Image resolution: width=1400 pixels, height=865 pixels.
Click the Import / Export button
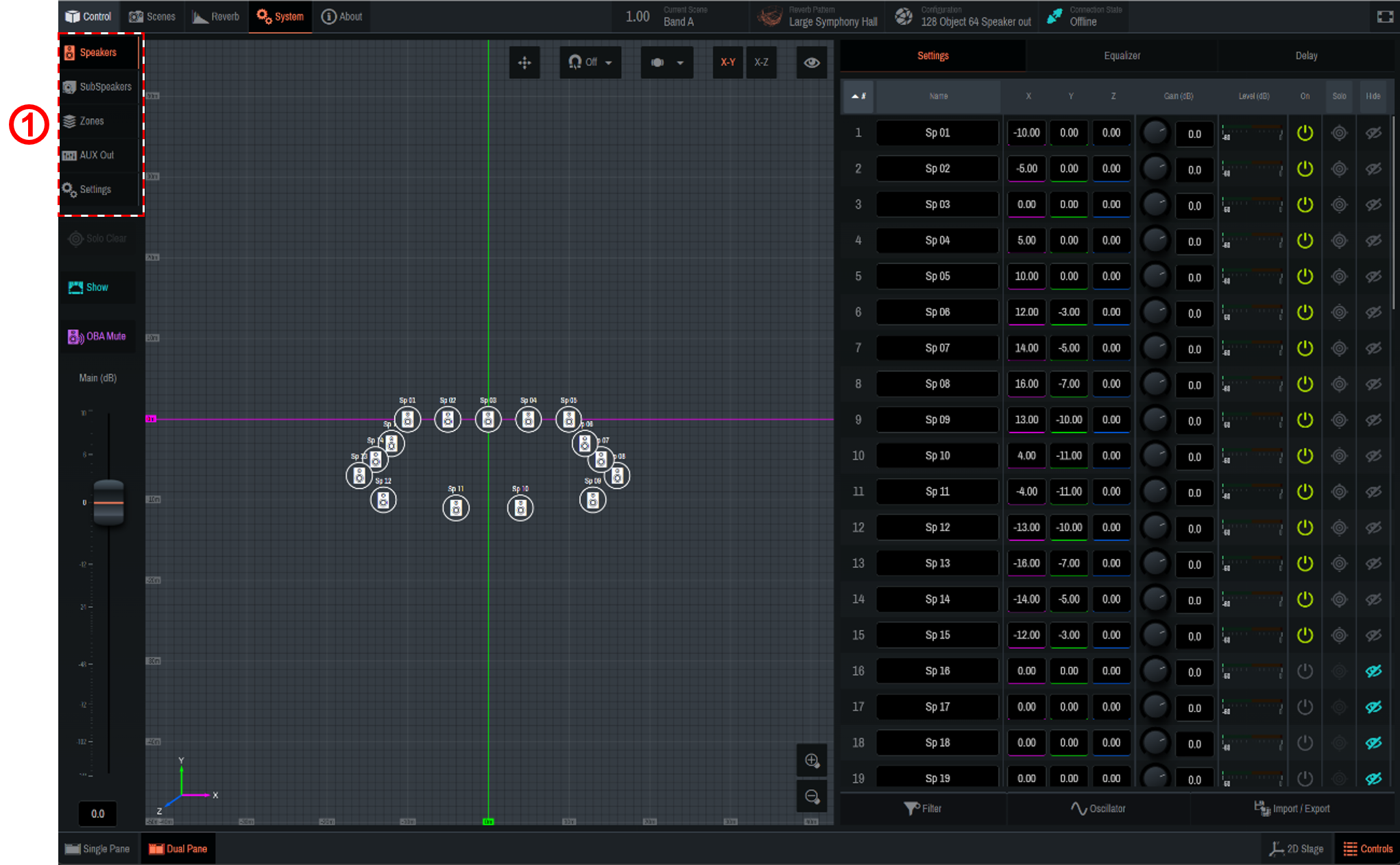(1292, 808)
